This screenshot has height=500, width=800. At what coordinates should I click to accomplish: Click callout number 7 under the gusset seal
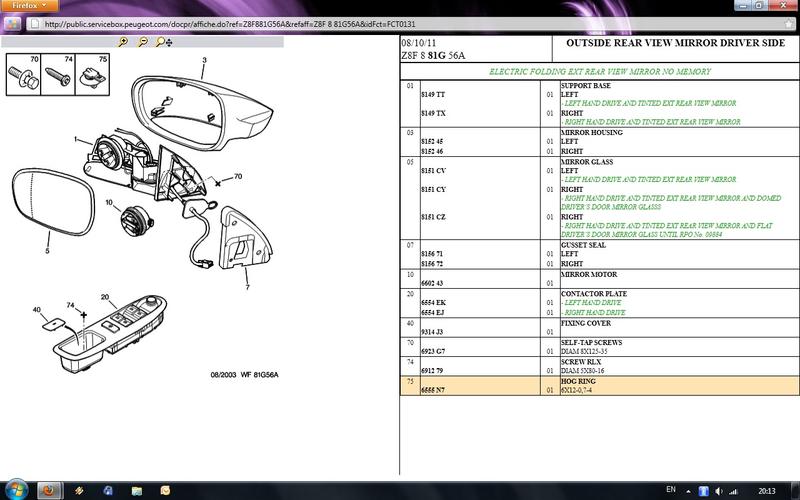247,287
